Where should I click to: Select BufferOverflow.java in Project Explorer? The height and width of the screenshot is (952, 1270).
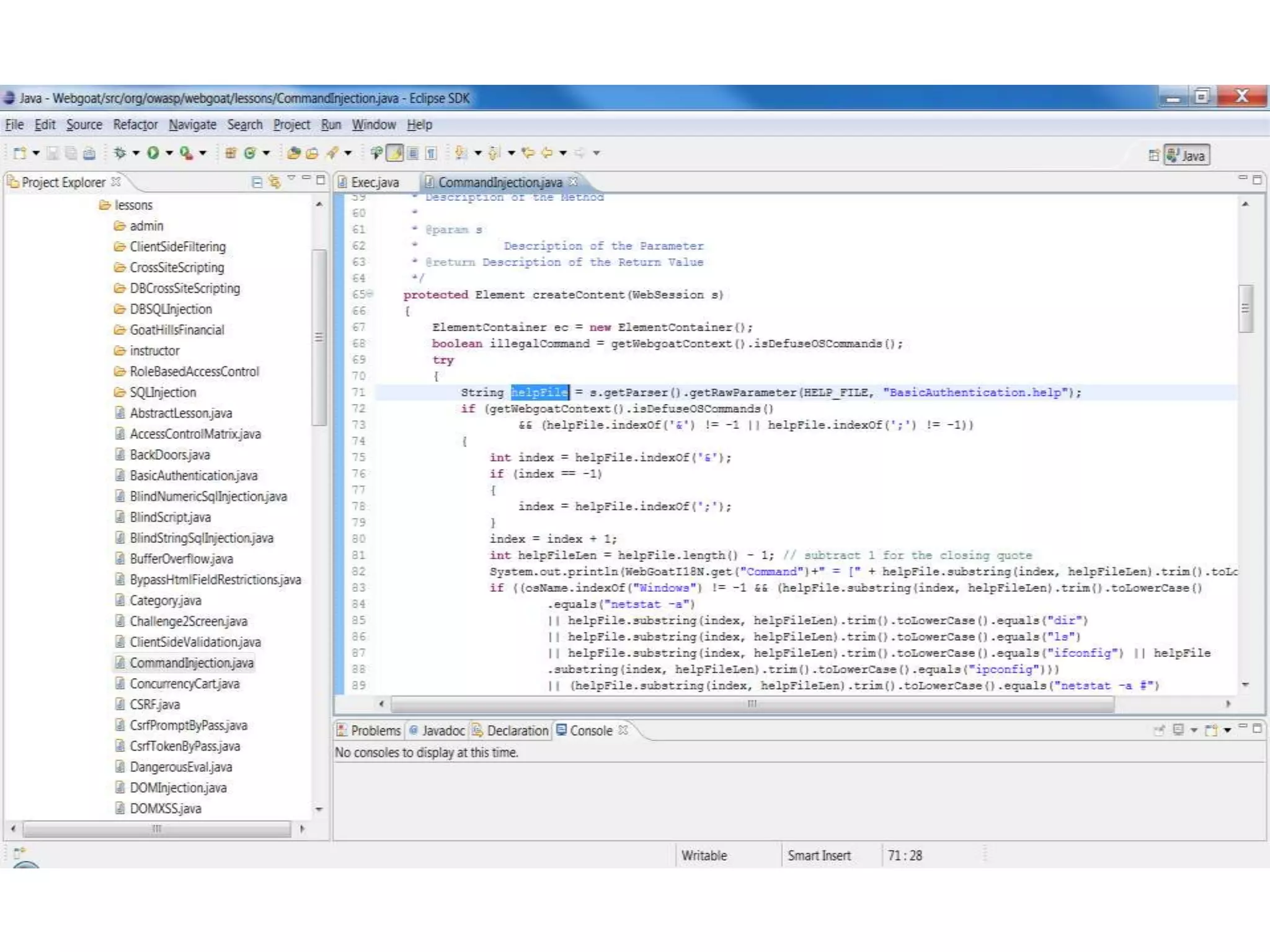pyautogui.click(x=181, y=558)
